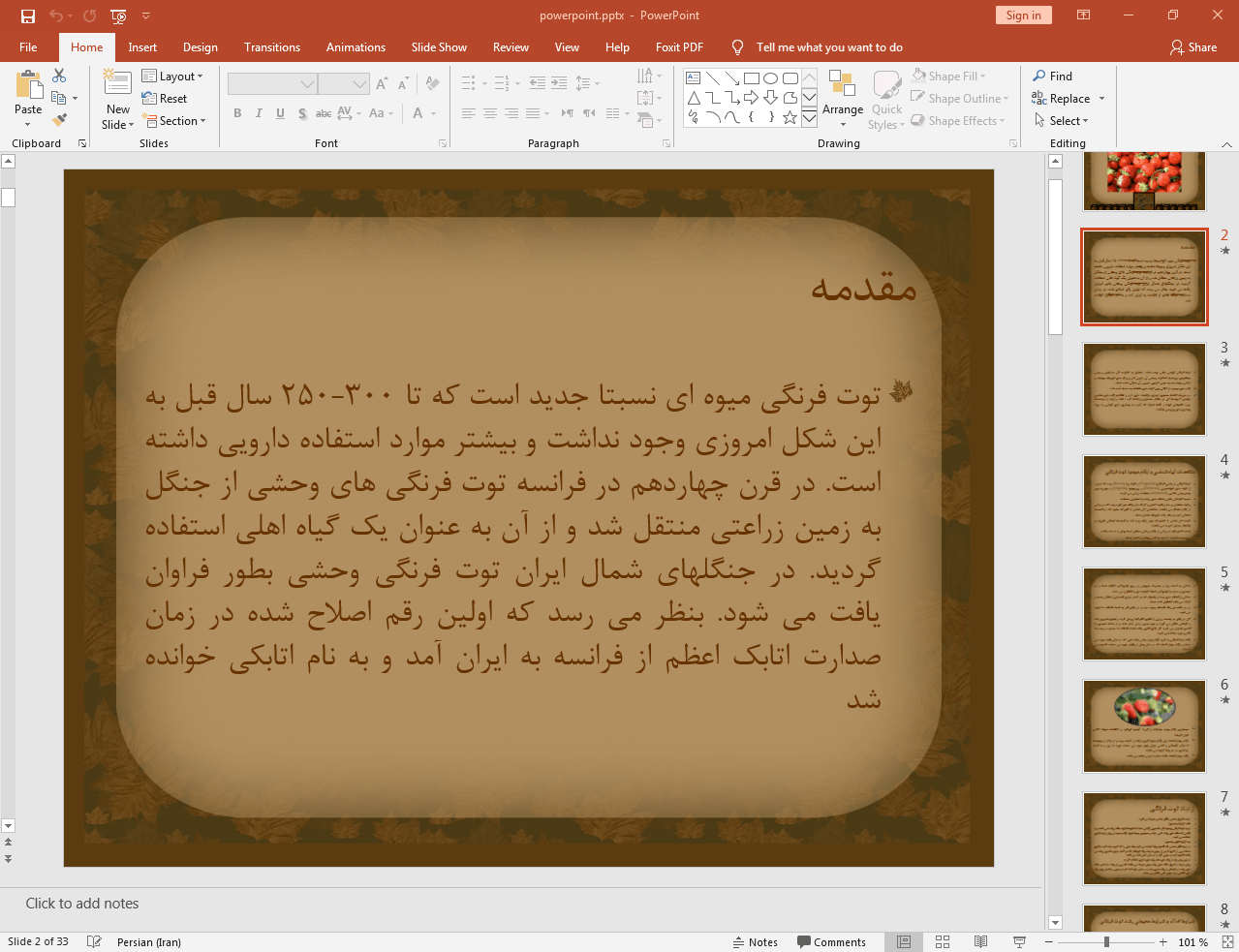Apply strikethrough abc icon
Screen dimensions: 1239x952
(324, 113)
